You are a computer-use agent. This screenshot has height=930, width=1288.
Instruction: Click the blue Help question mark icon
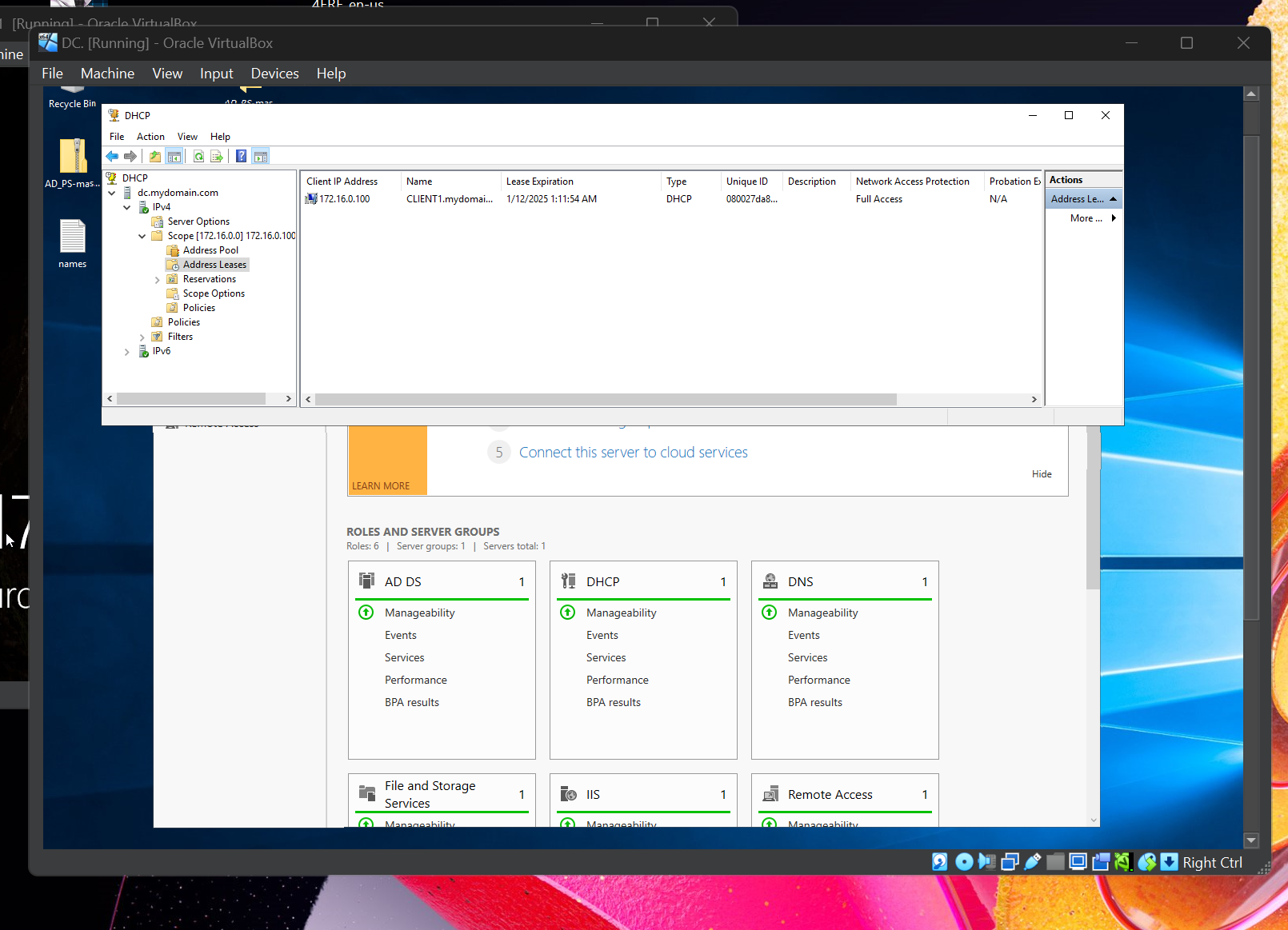[241, 156]
